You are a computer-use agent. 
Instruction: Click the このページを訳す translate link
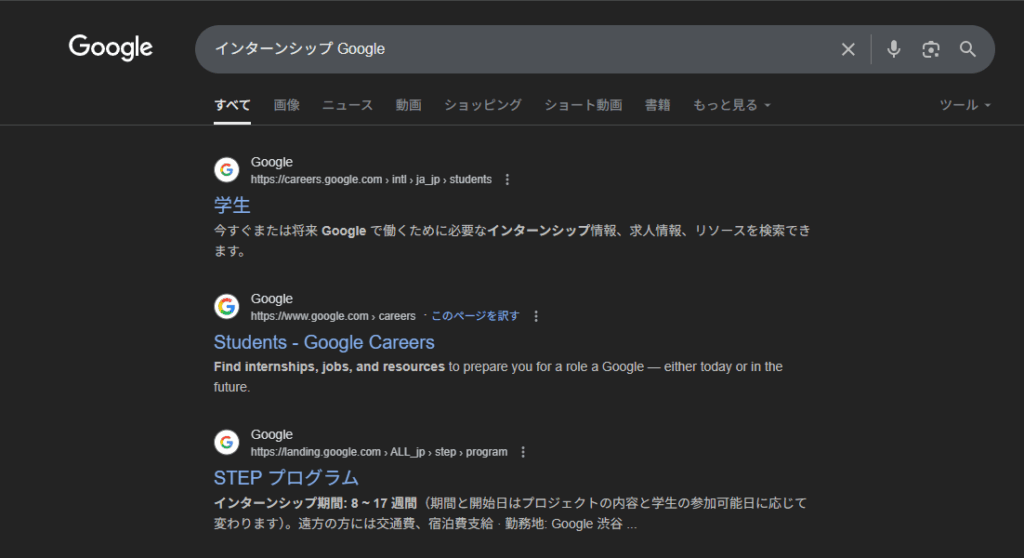(x=475, y=316)
